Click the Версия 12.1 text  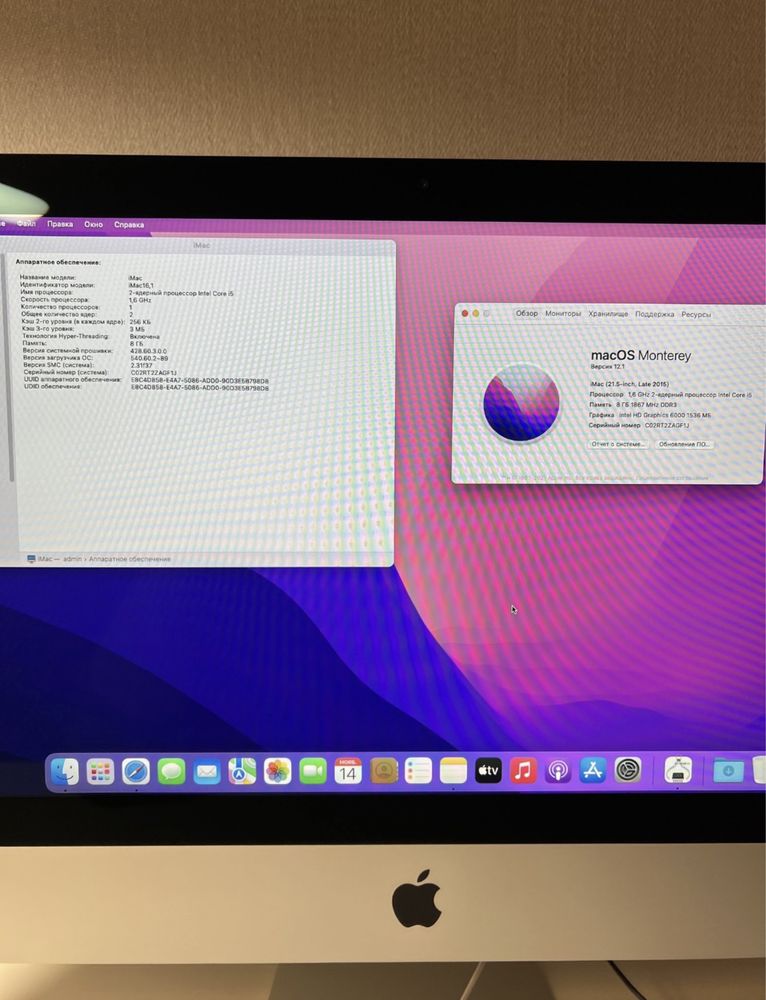(607, 367)
